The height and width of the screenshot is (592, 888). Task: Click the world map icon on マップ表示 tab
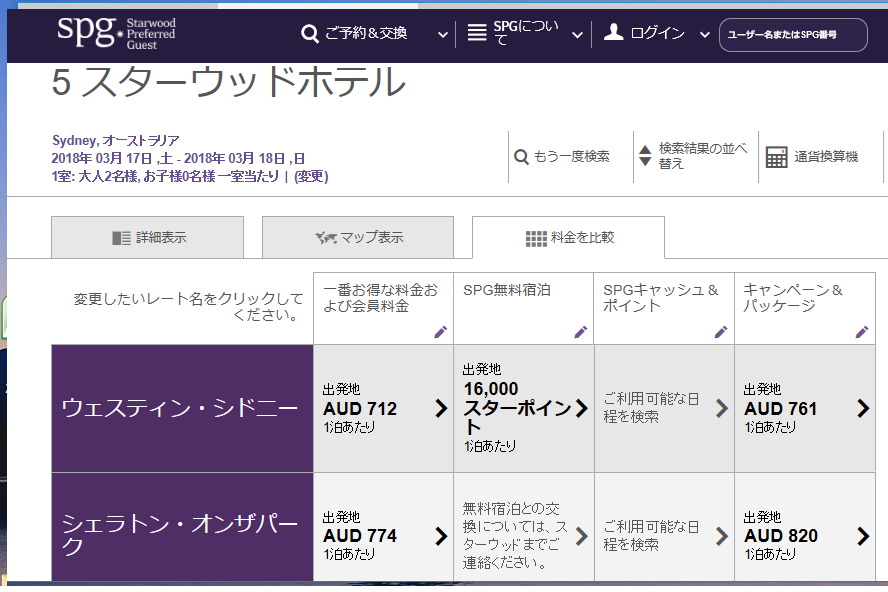(326, 238)
